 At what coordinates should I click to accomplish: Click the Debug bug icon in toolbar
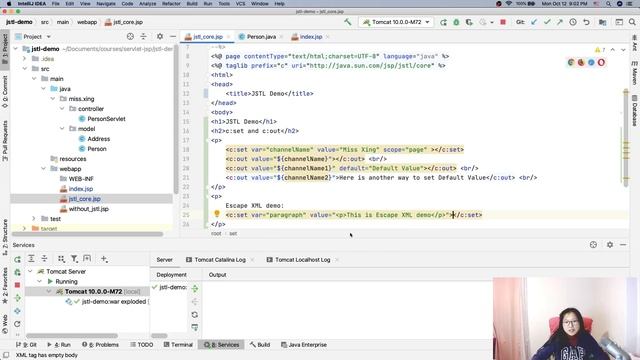coord(456,22)
